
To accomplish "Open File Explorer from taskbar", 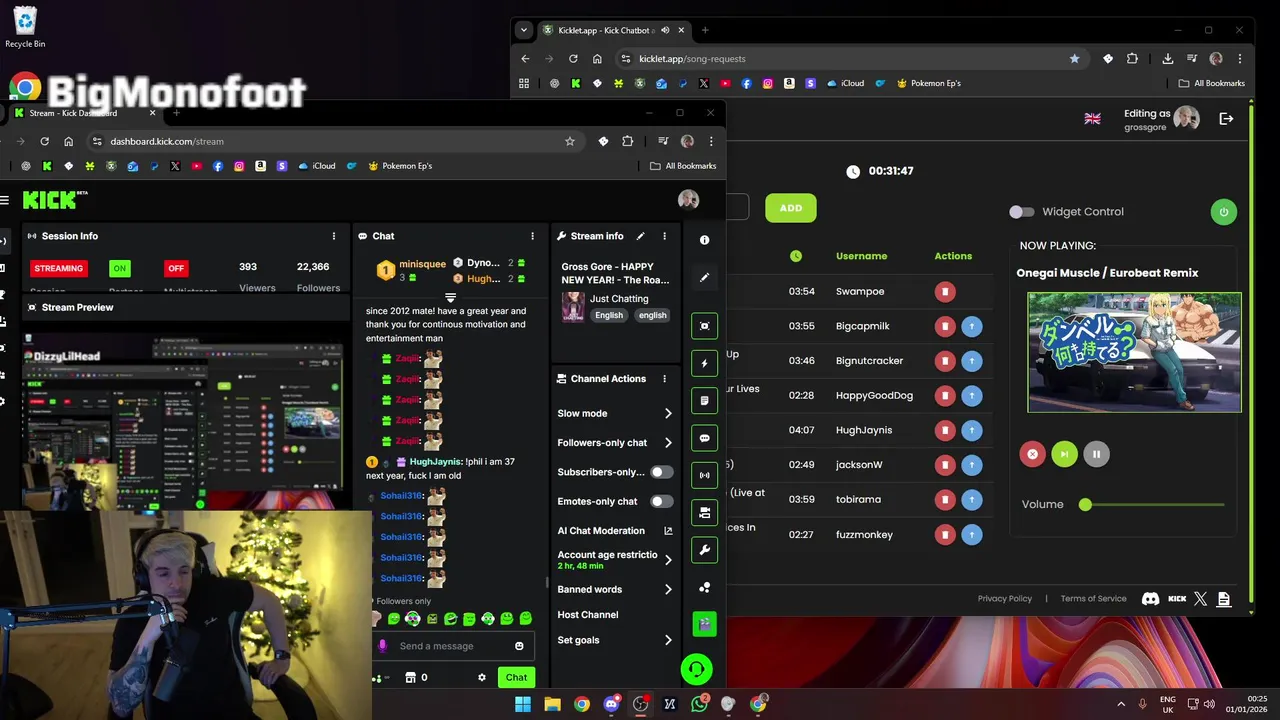I will [x=552, y=704].
